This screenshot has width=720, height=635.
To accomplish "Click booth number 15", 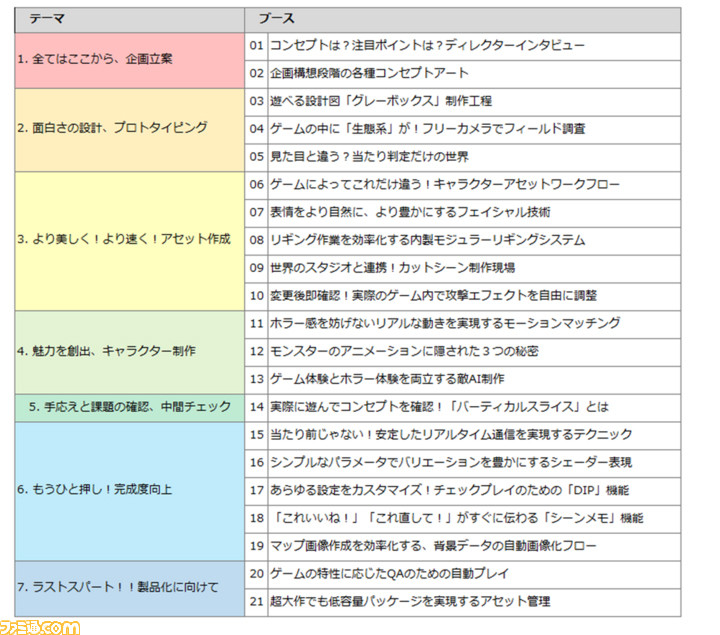I will click(257, 435).
